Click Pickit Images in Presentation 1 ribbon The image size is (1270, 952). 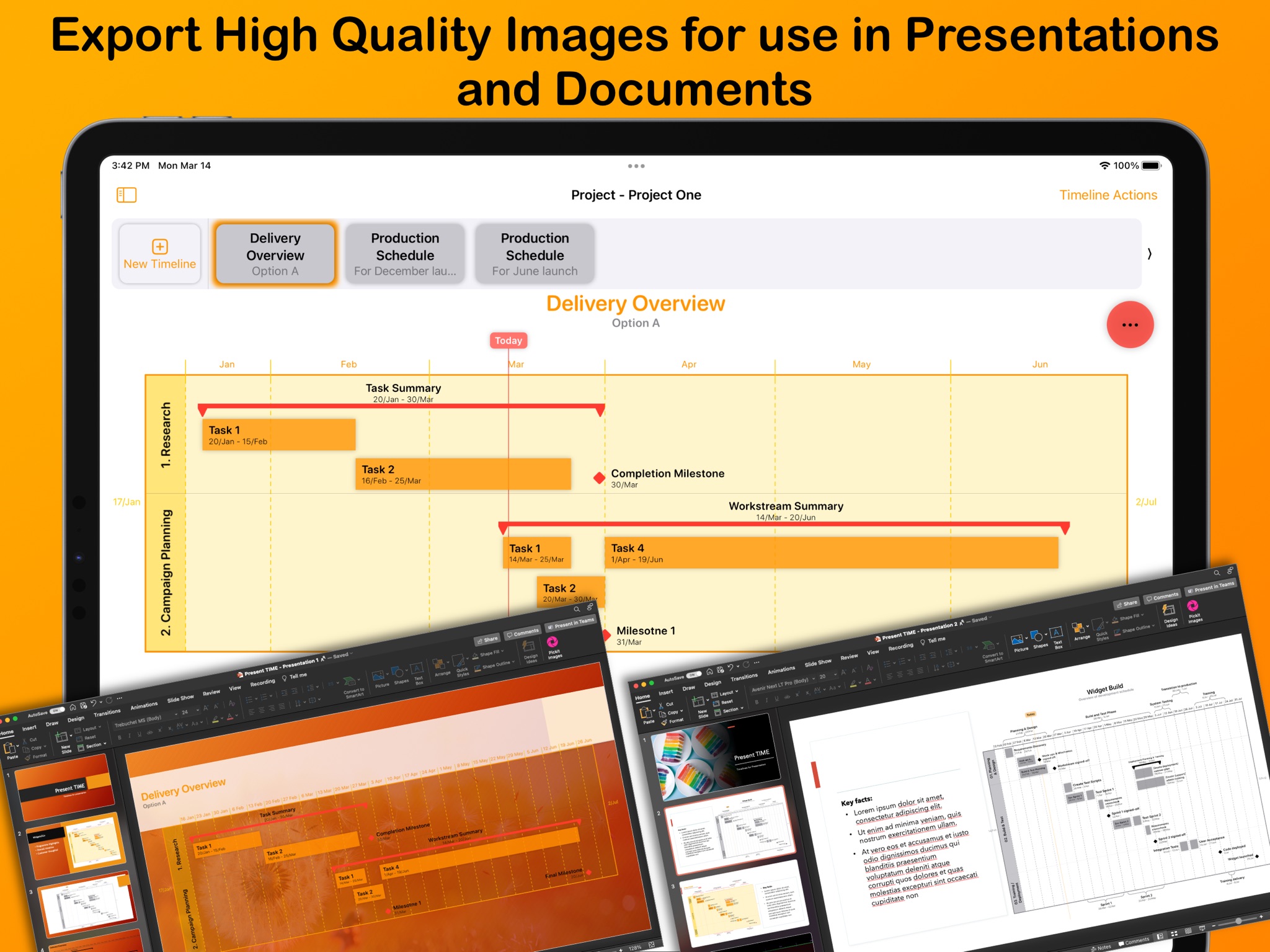[553, 647]
